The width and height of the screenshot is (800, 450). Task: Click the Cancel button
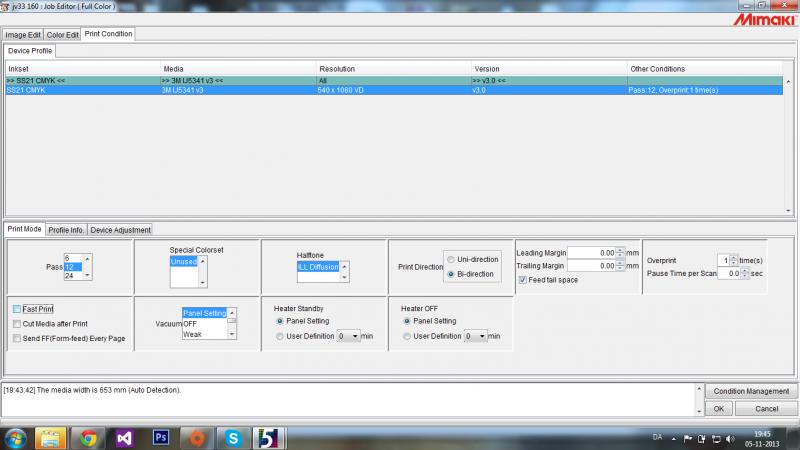click(766, 409)
